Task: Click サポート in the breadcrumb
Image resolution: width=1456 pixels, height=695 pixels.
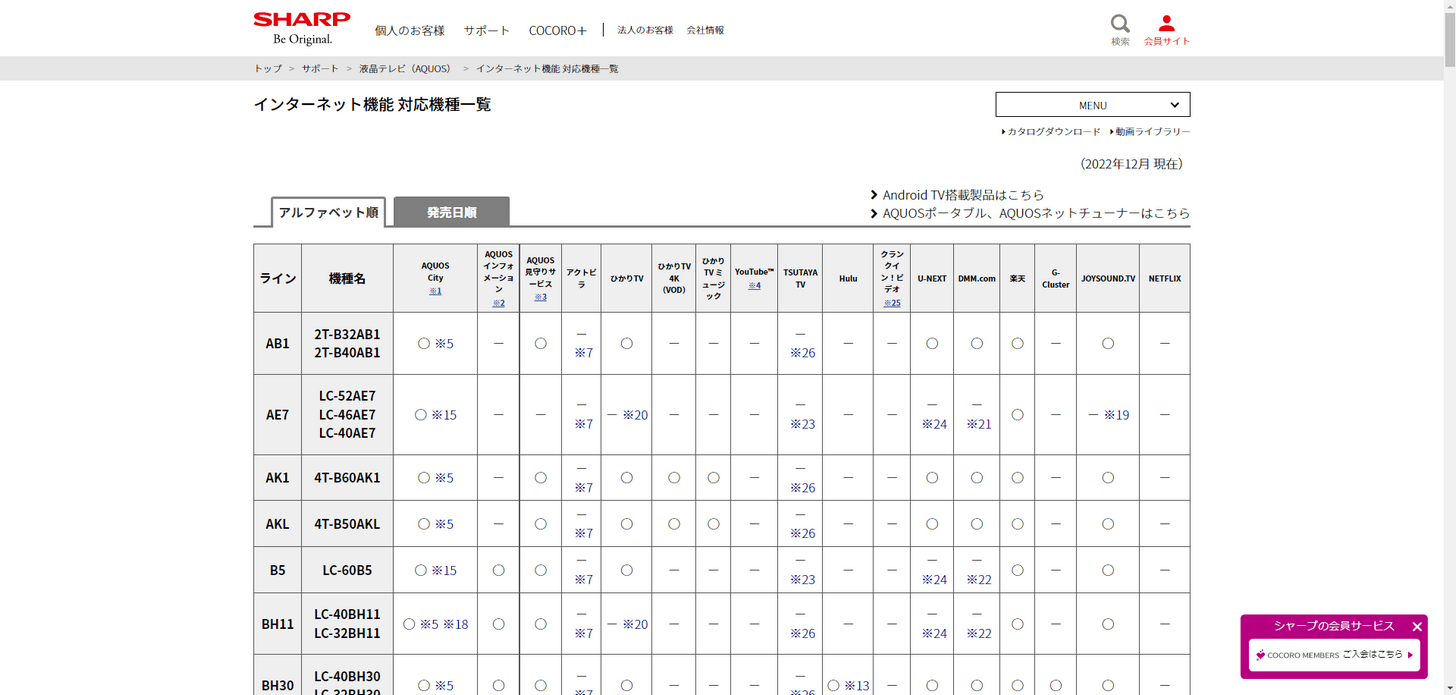Action: 321,68
